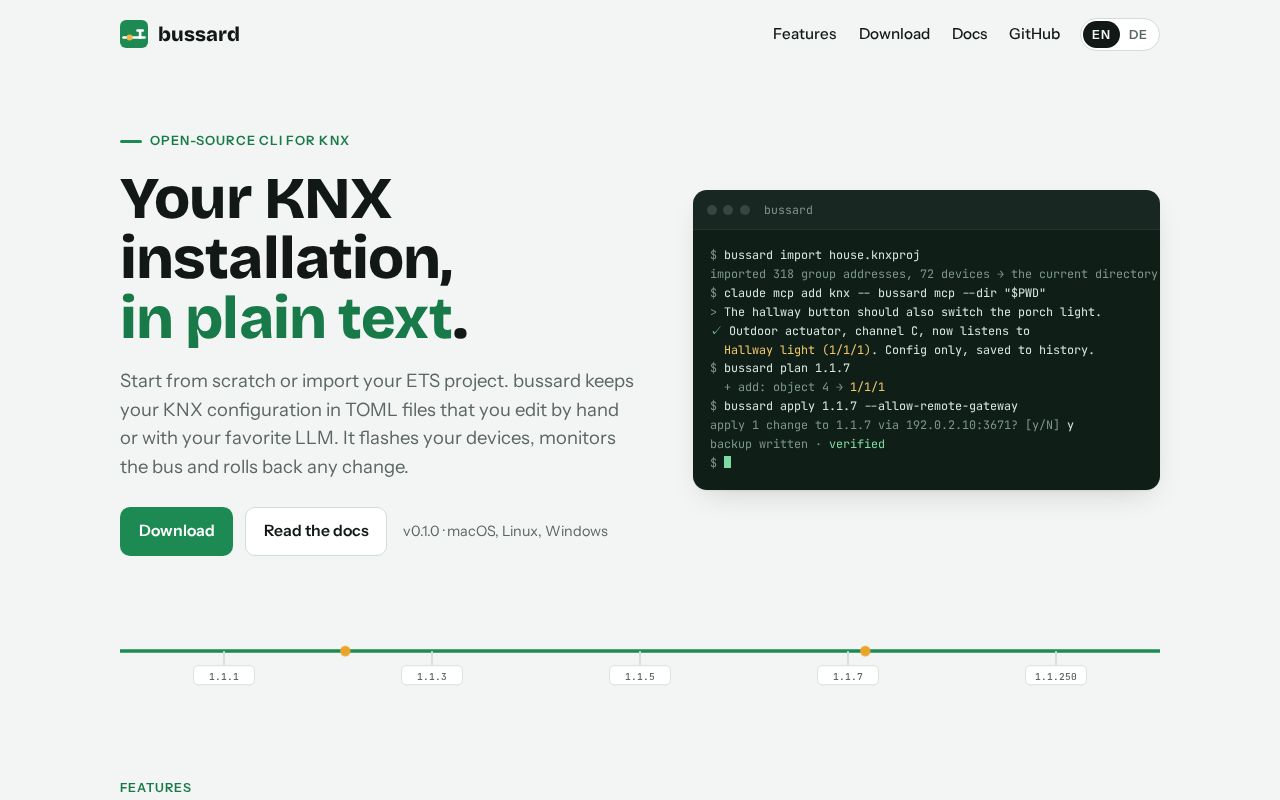Visit the GitHub nav link
1280x800 pixels.
click(1034, 34)
